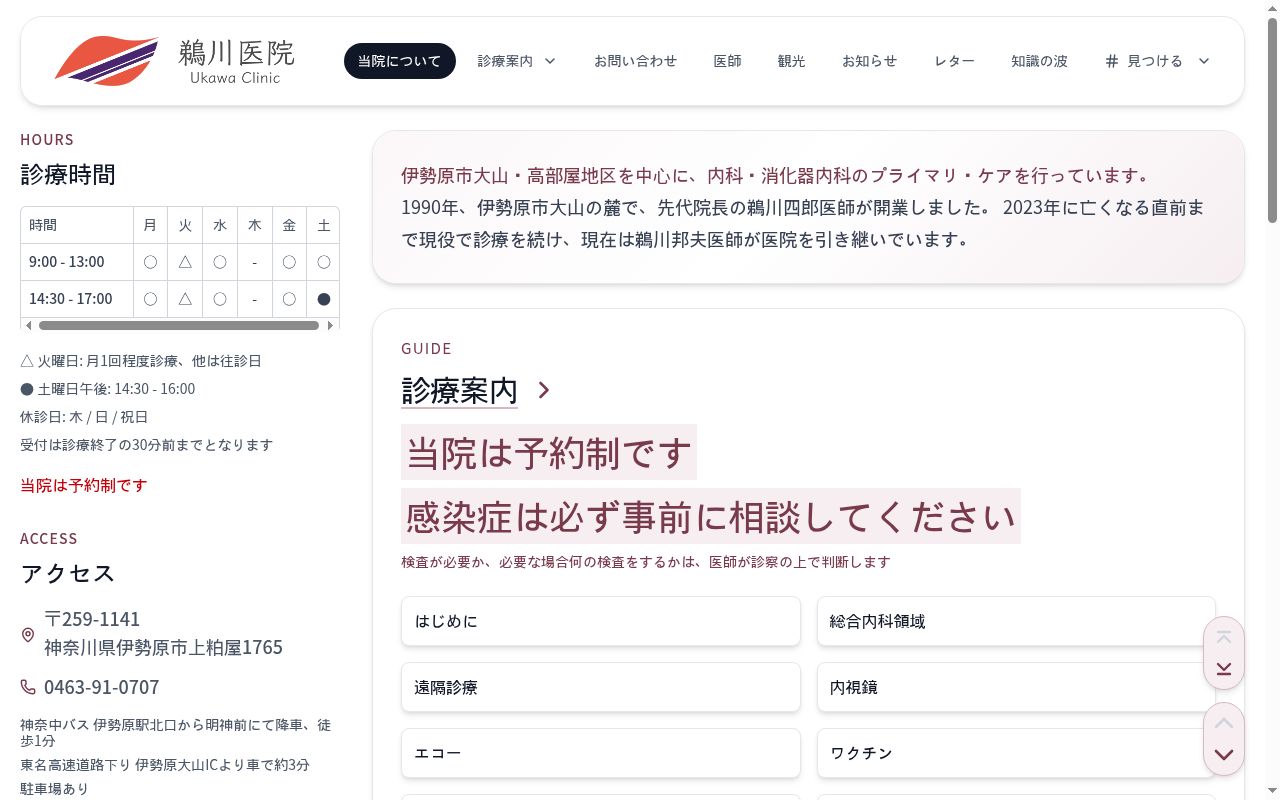The height and width of the screenshot is (800, 1280).
Task: Open the 知識の波 menu item
Action: (1040, 61)
